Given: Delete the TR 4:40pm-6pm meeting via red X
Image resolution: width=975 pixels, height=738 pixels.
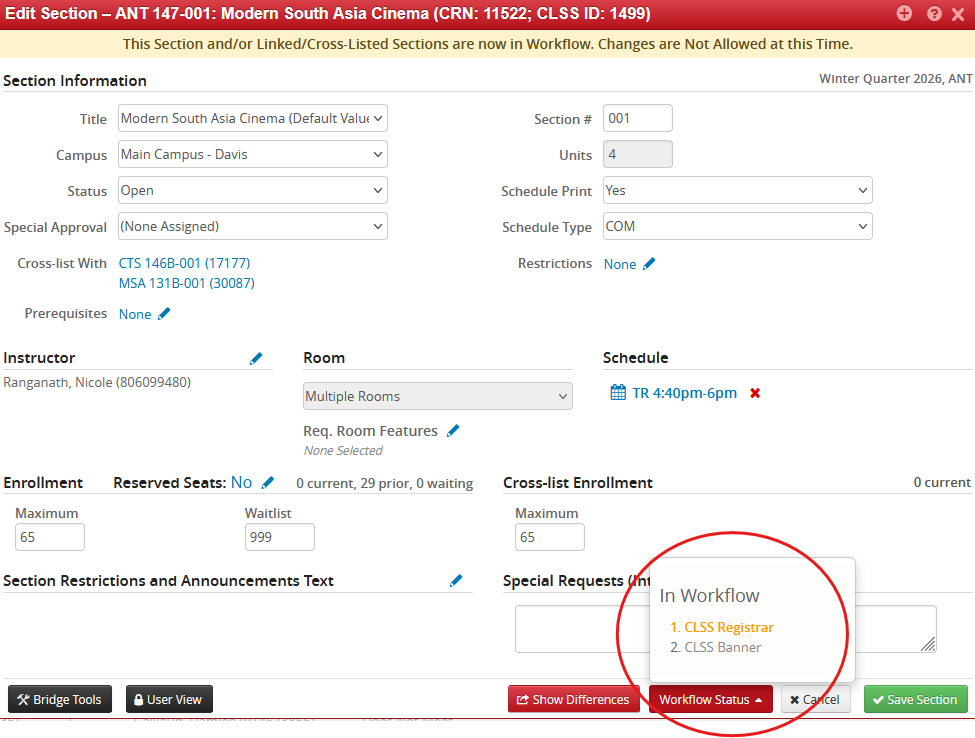Looking at the screenshot, I should coord(755,393).
